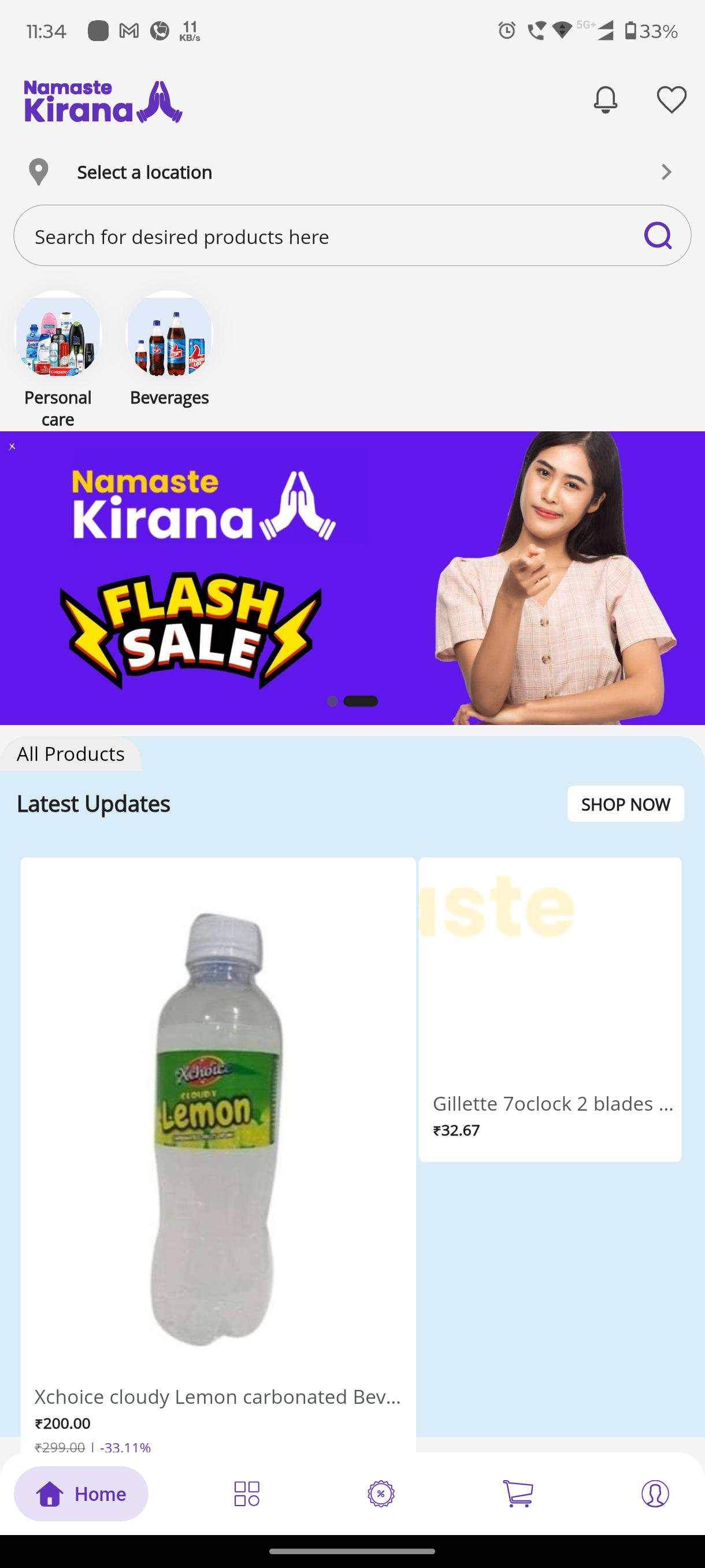This screenshot has height=1568, width=705.
Task: Tap the Namaste Kirana header logo
Action: tap(103, 102)
